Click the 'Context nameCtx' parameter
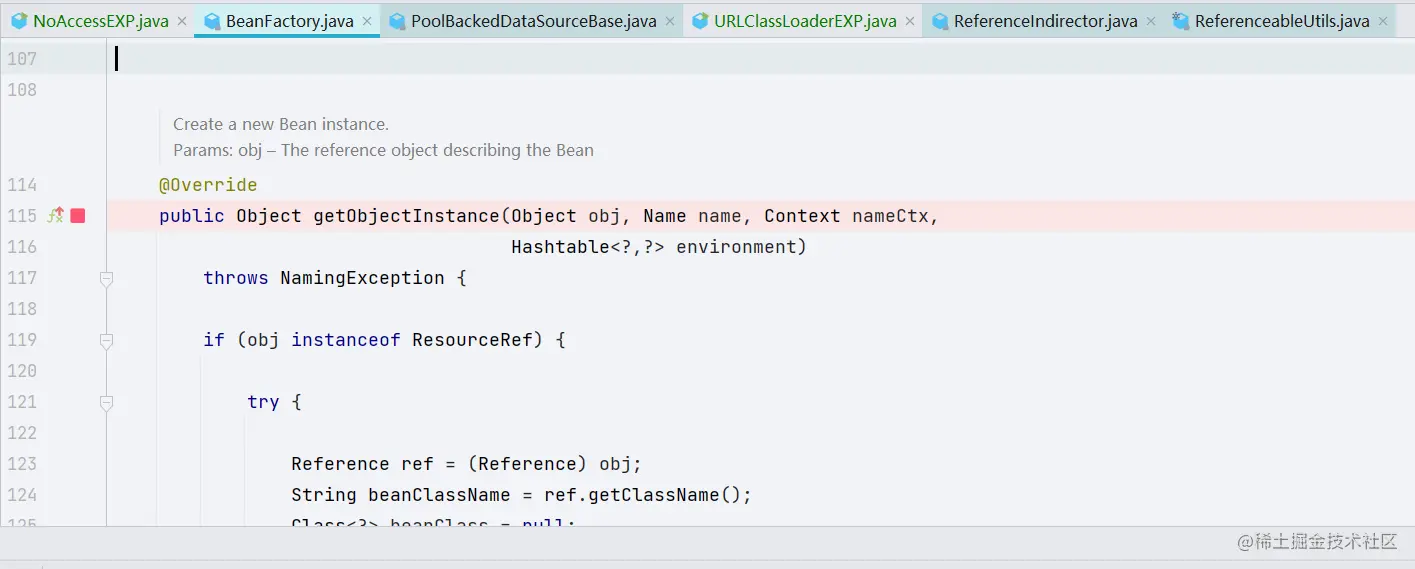The image size is (1415, 569). 847,216
